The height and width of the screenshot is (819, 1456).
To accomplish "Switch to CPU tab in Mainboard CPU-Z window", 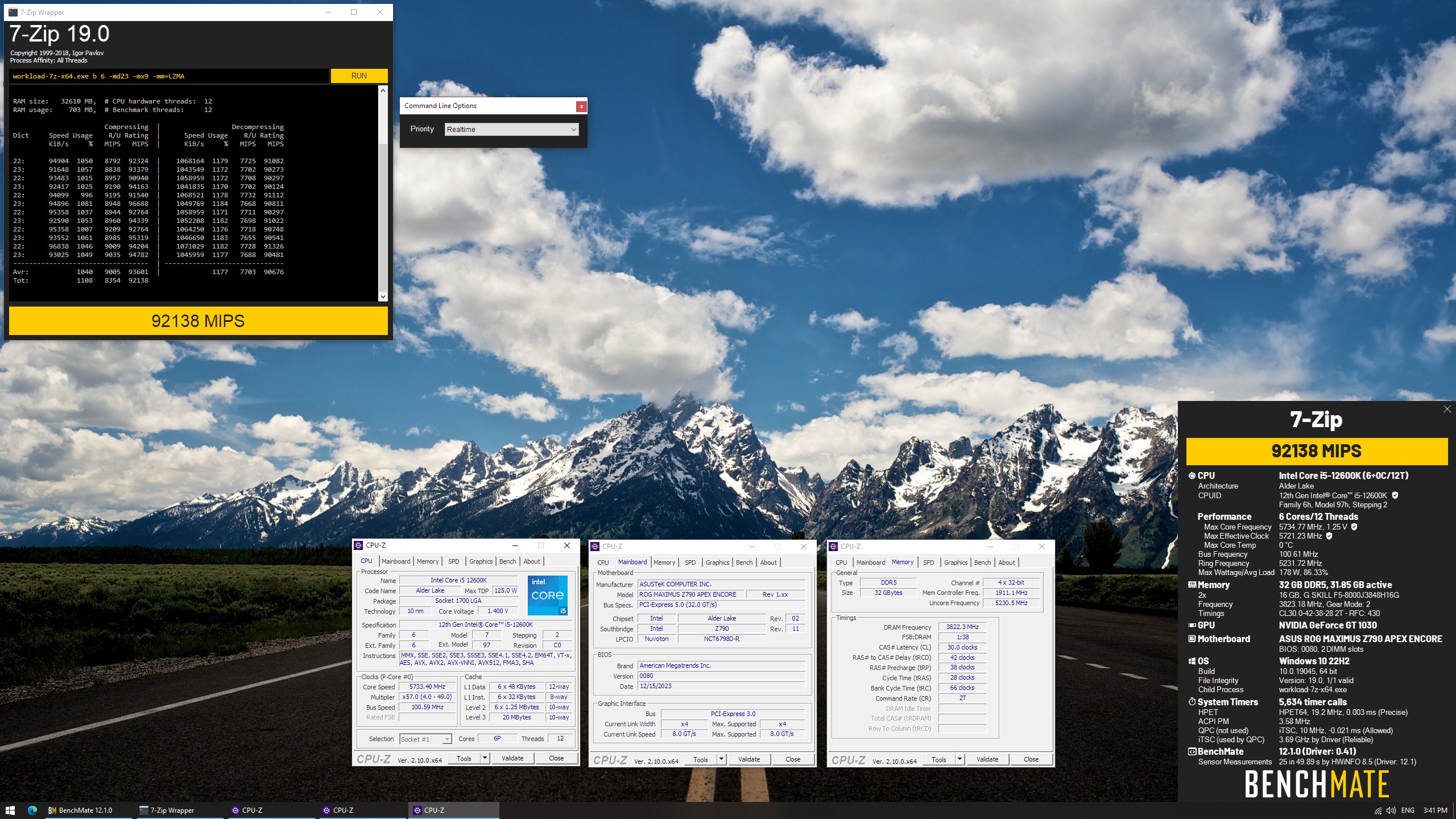I will [x=603, y=562].
